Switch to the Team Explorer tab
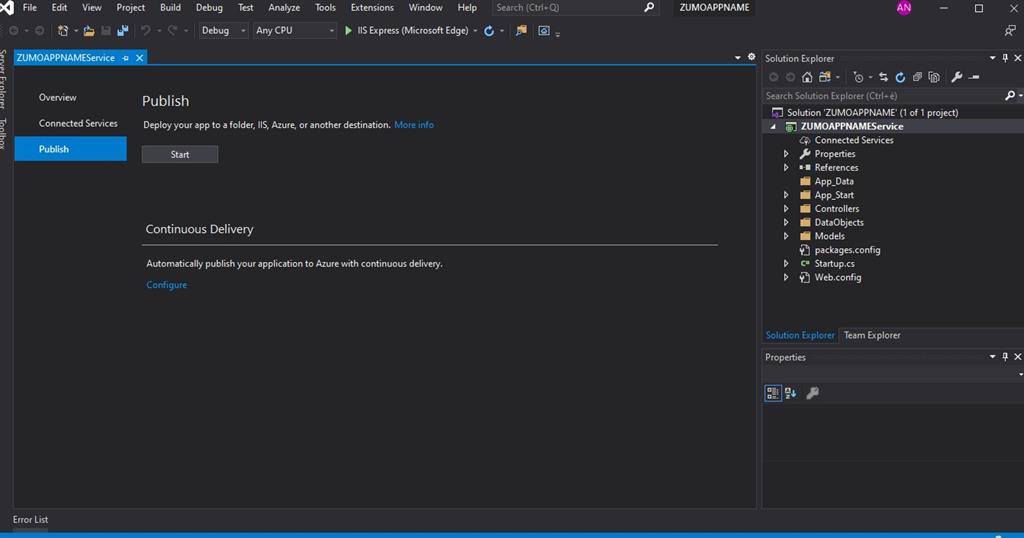The image size is (1024, 538). (x=871, y=335)
